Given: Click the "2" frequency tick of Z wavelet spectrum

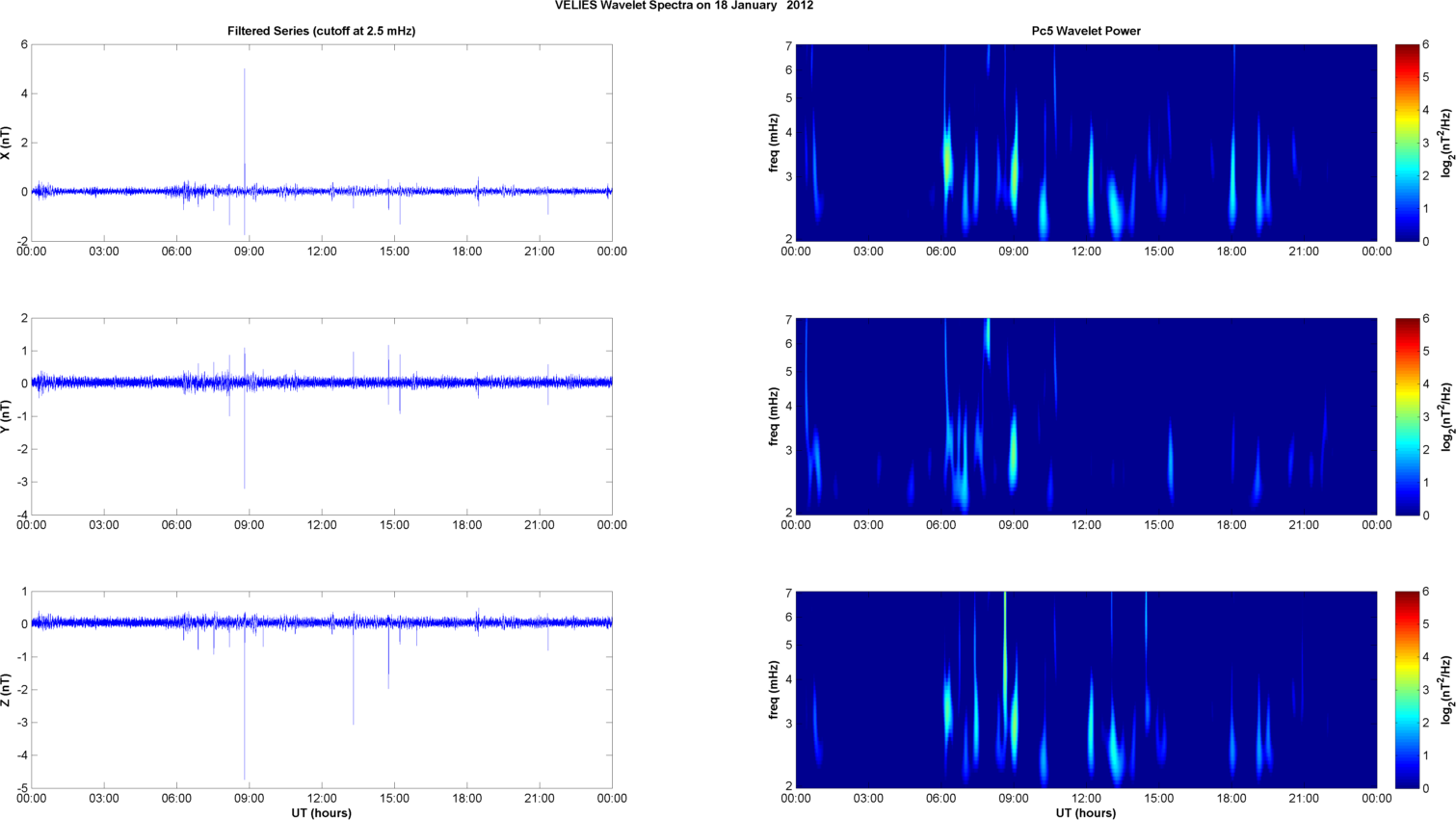Looking at the screenshot, I should 788,786.
